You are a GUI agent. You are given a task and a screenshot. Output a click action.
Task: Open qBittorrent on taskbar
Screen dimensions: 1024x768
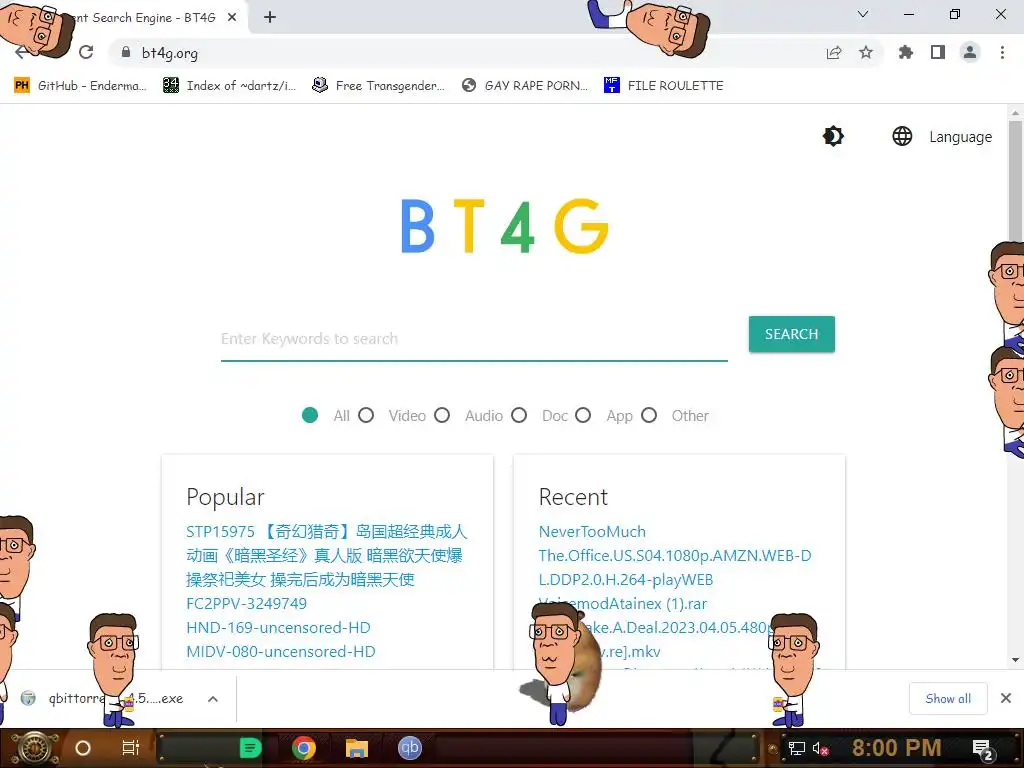pos(409,748)
